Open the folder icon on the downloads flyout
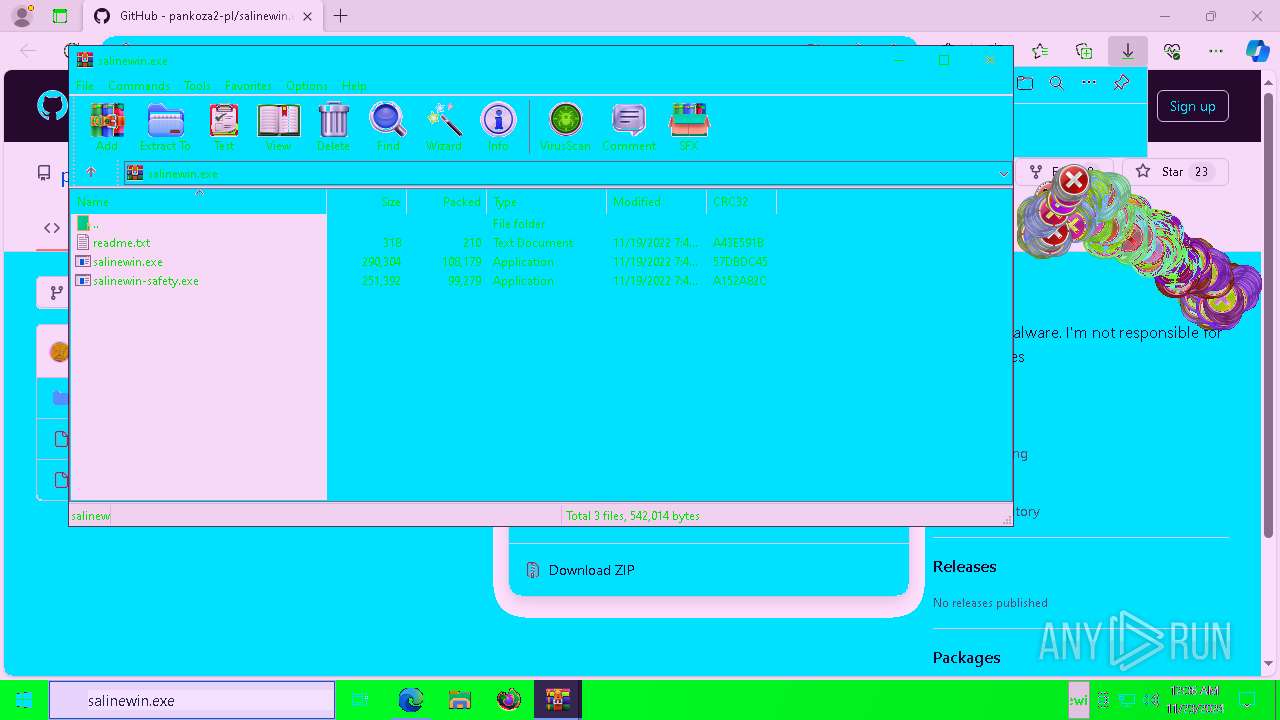Viewport: 1280px width, 720px height. tap(1025, 83)
